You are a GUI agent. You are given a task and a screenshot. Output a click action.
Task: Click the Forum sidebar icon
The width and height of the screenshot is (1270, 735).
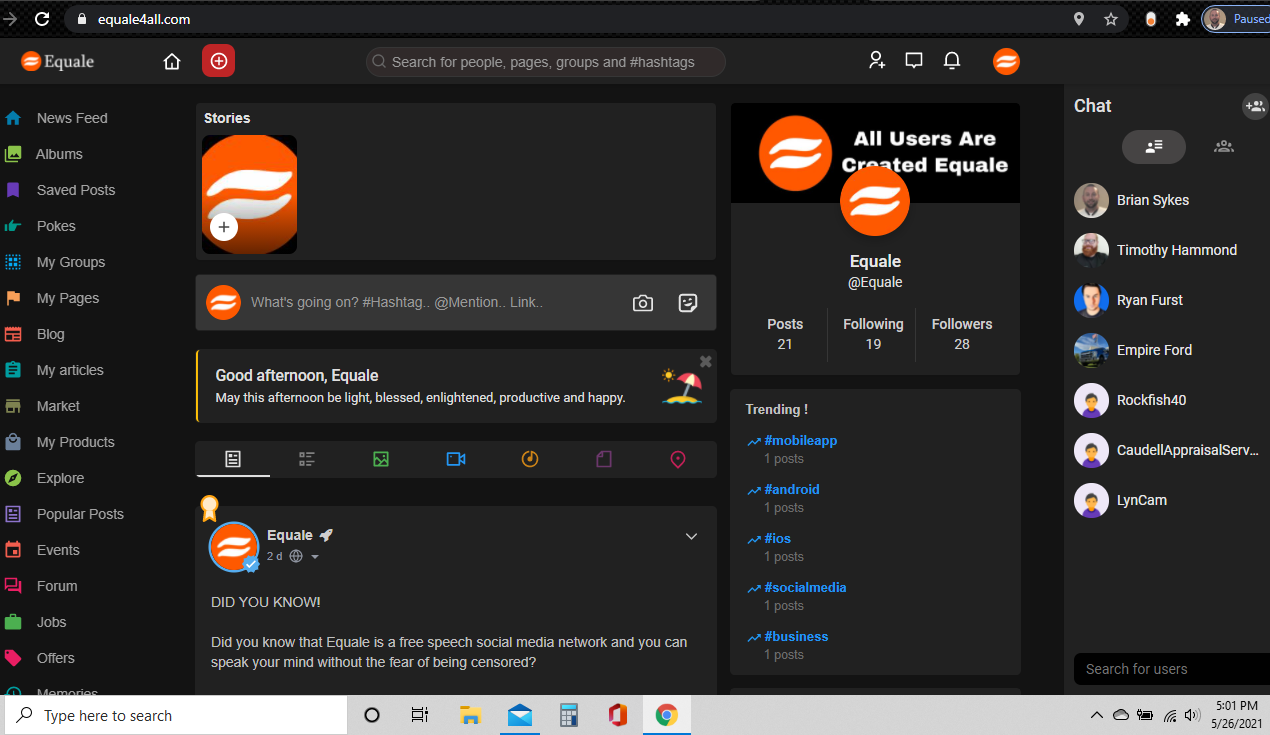click(13, 586)
